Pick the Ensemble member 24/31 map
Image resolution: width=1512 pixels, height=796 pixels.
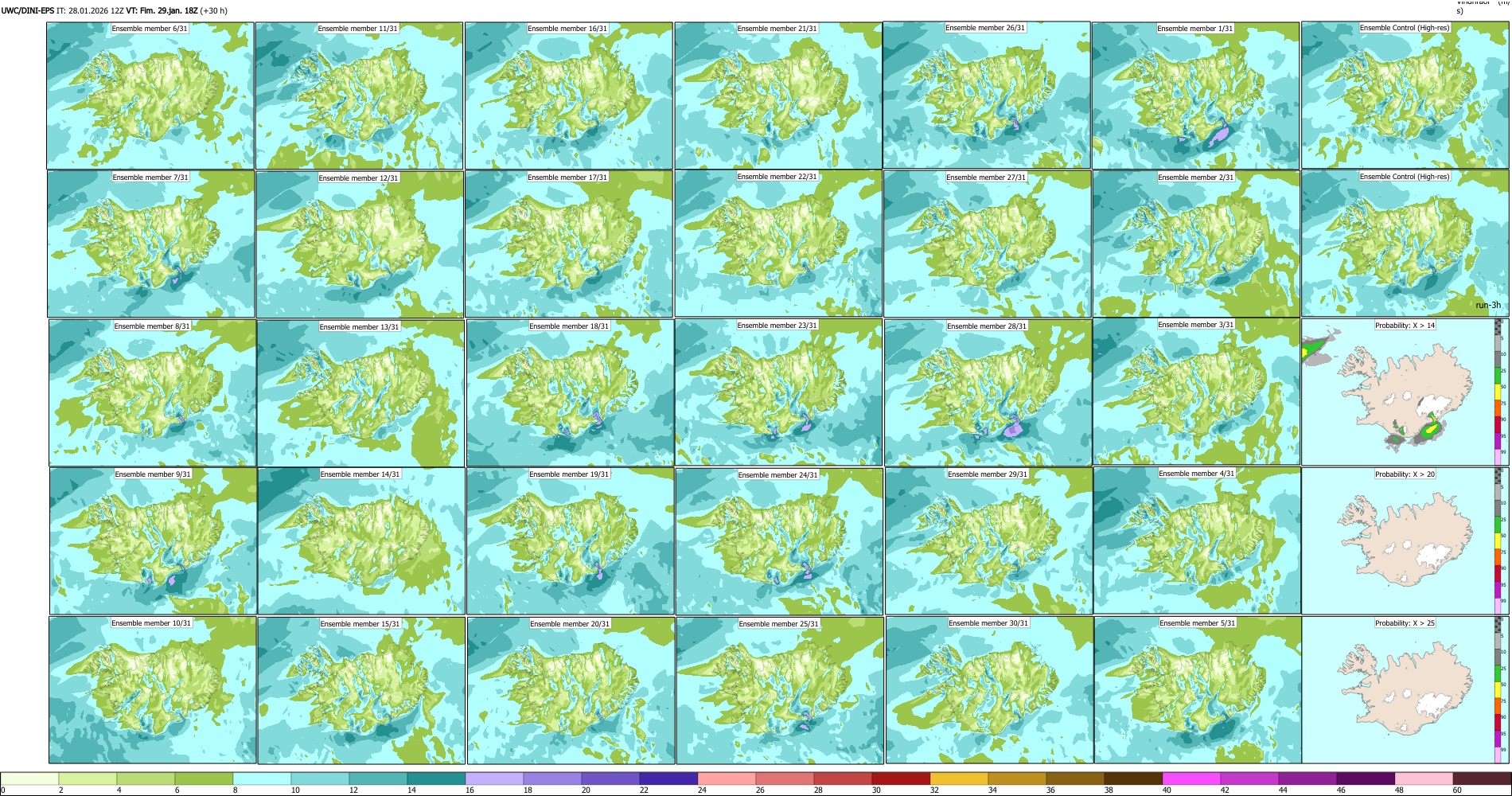[780, 540]
